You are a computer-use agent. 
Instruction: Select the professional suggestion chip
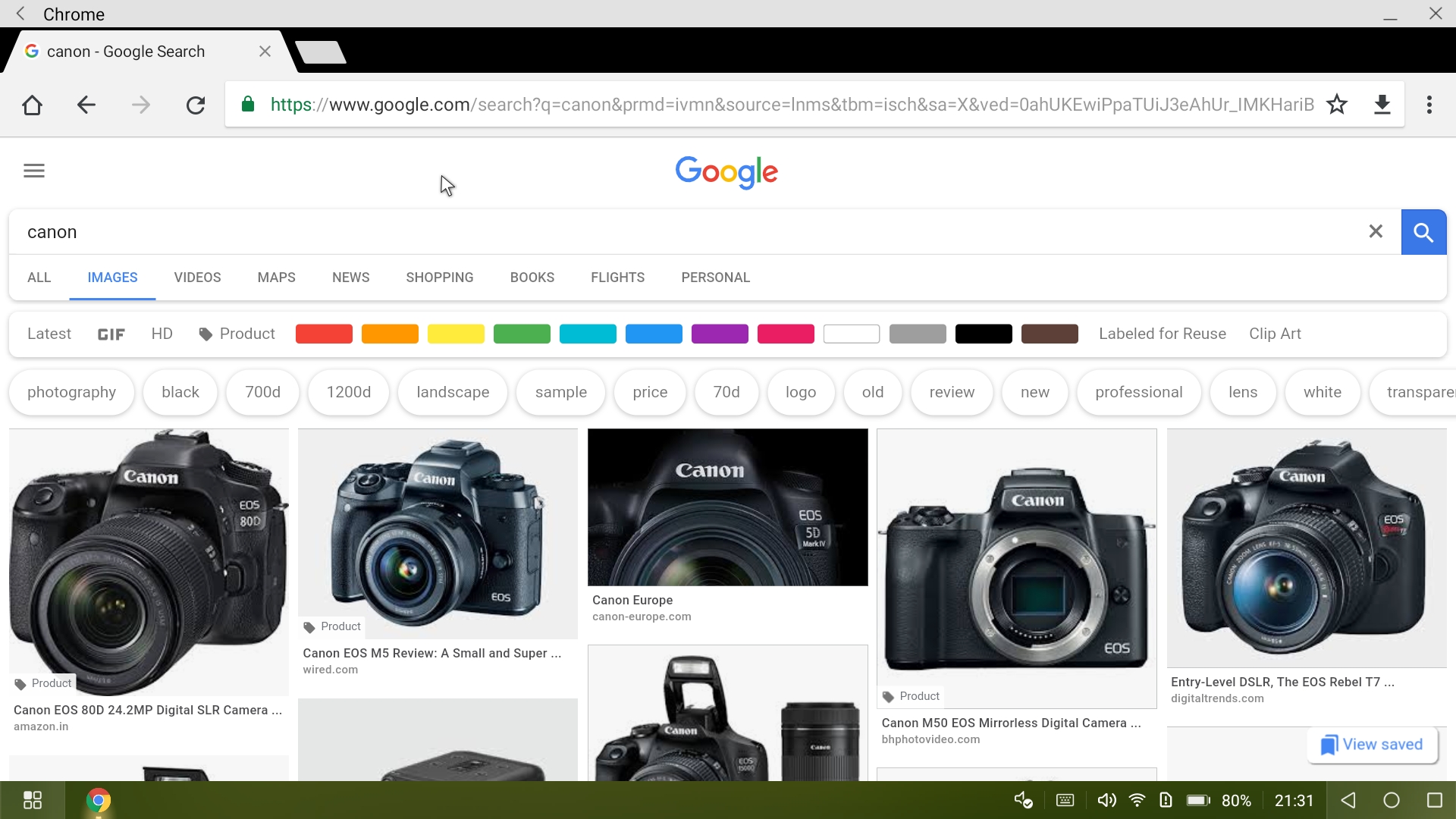(x=1138, y=392)
